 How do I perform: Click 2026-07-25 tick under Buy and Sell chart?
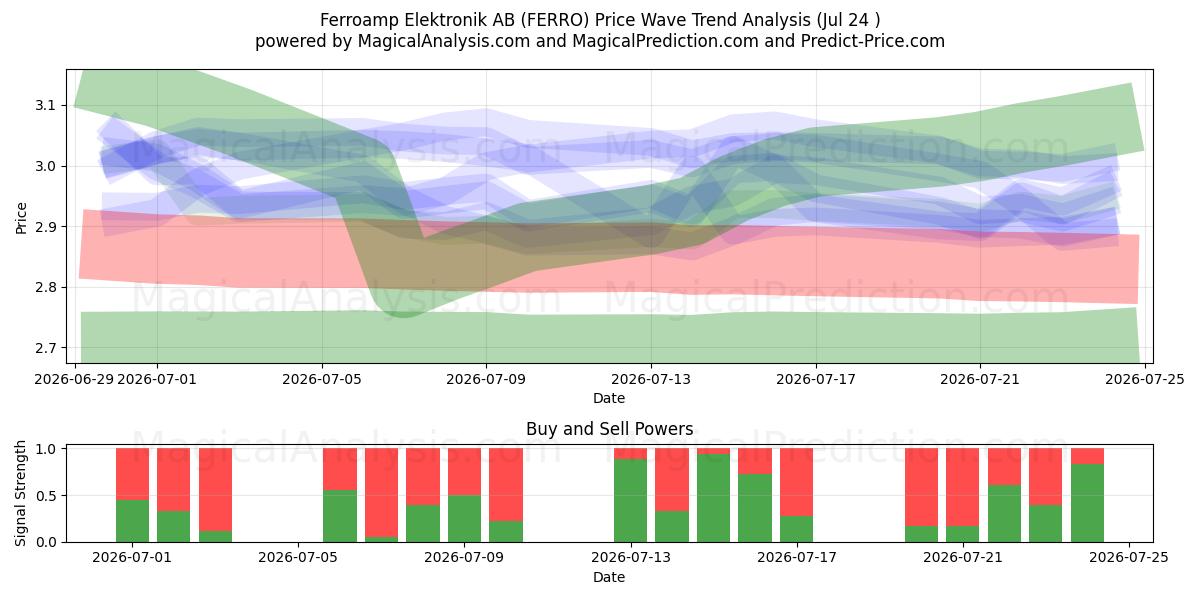[1129, 558]
